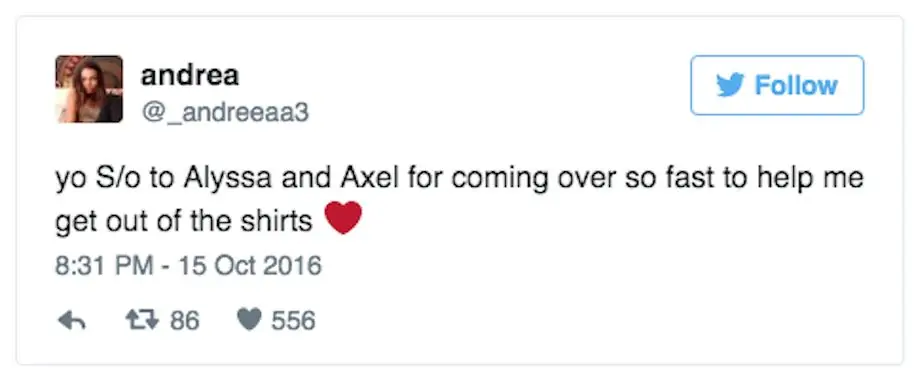Open andrea's profile via display name
914x379 pixels.
click(190, 75)
